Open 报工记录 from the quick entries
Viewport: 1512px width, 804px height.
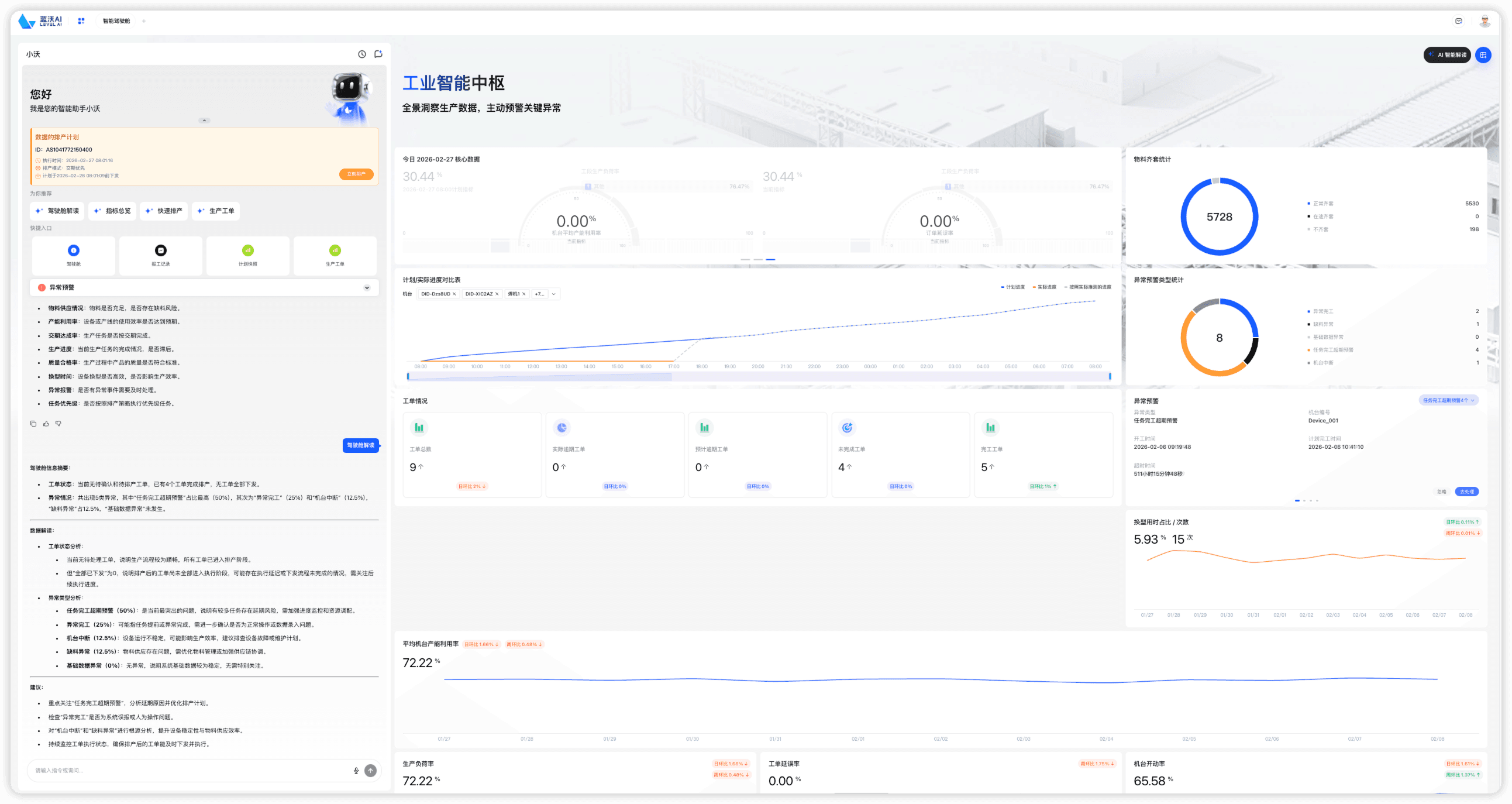pos(160,250)
